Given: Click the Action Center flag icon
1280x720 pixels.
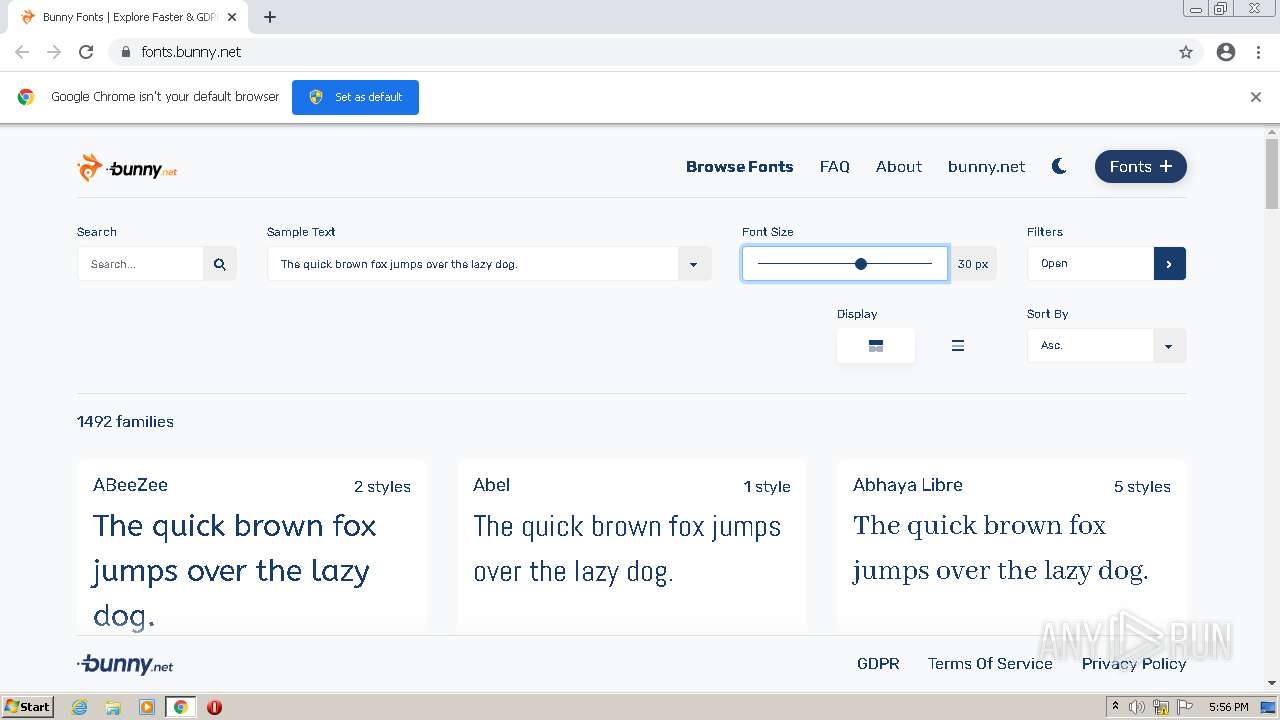Looking at the screenshot, I should pos(1185,707).
